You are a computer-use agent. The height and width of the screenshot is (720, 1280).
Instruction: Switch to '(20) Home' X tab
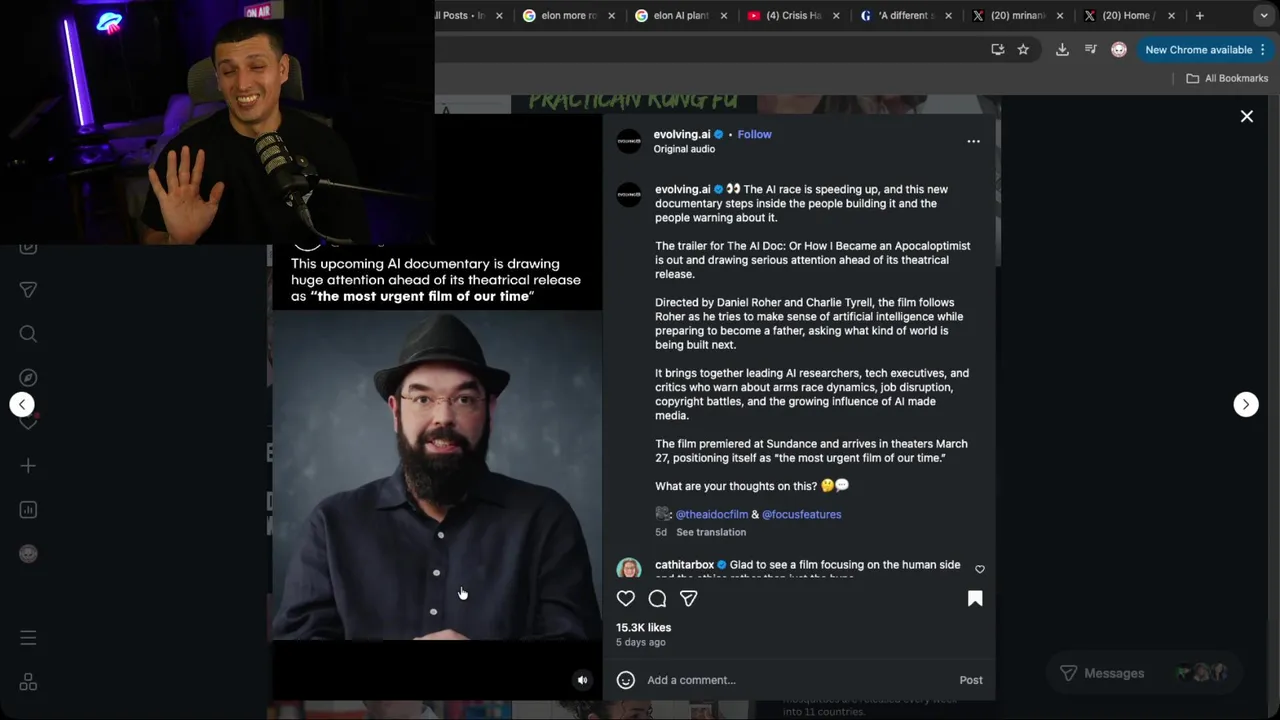[1130, 16]
